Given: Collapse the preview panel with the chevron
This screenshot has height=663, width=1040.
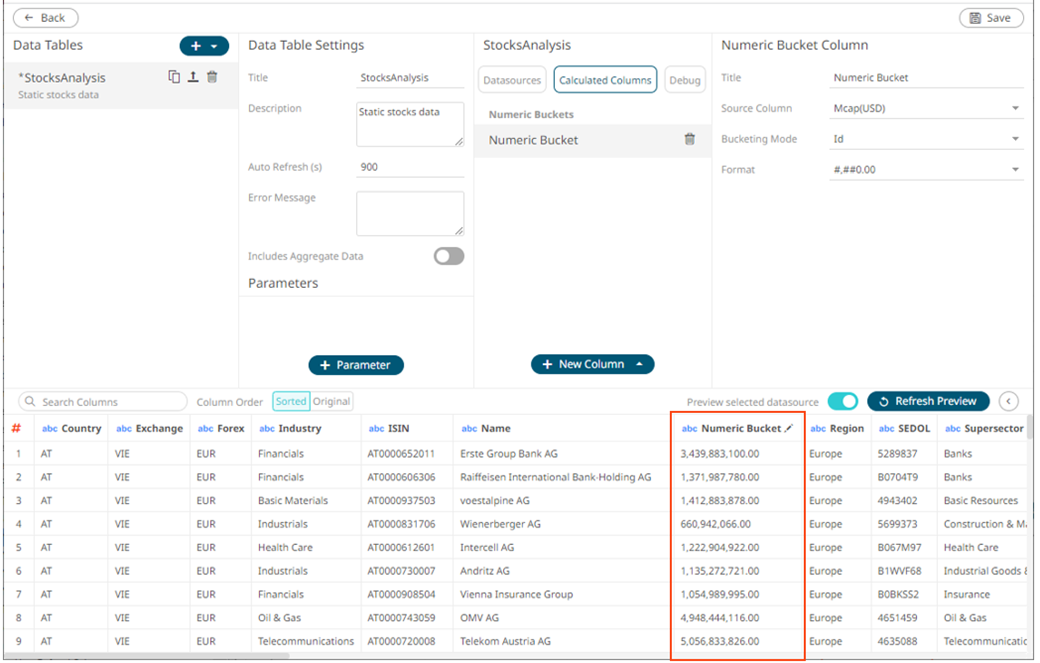Looking at the screenshot, I should 1008,401.
